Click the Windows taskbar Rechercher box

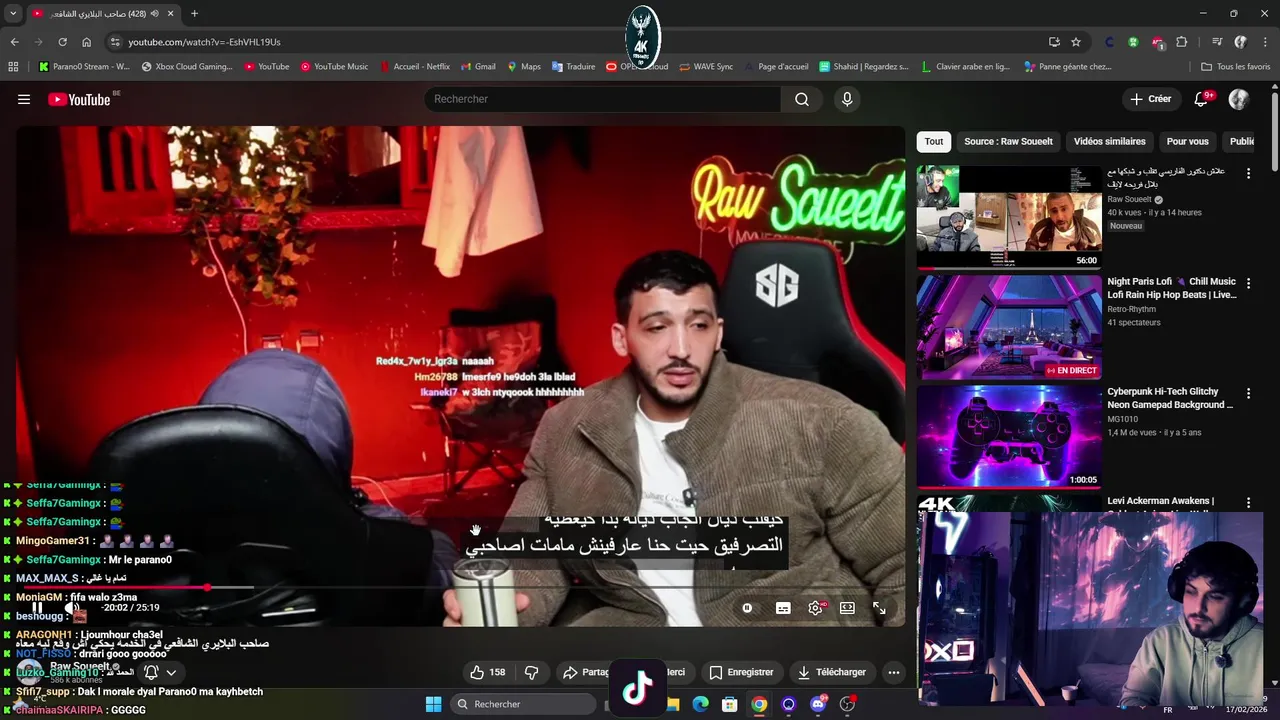524,704
